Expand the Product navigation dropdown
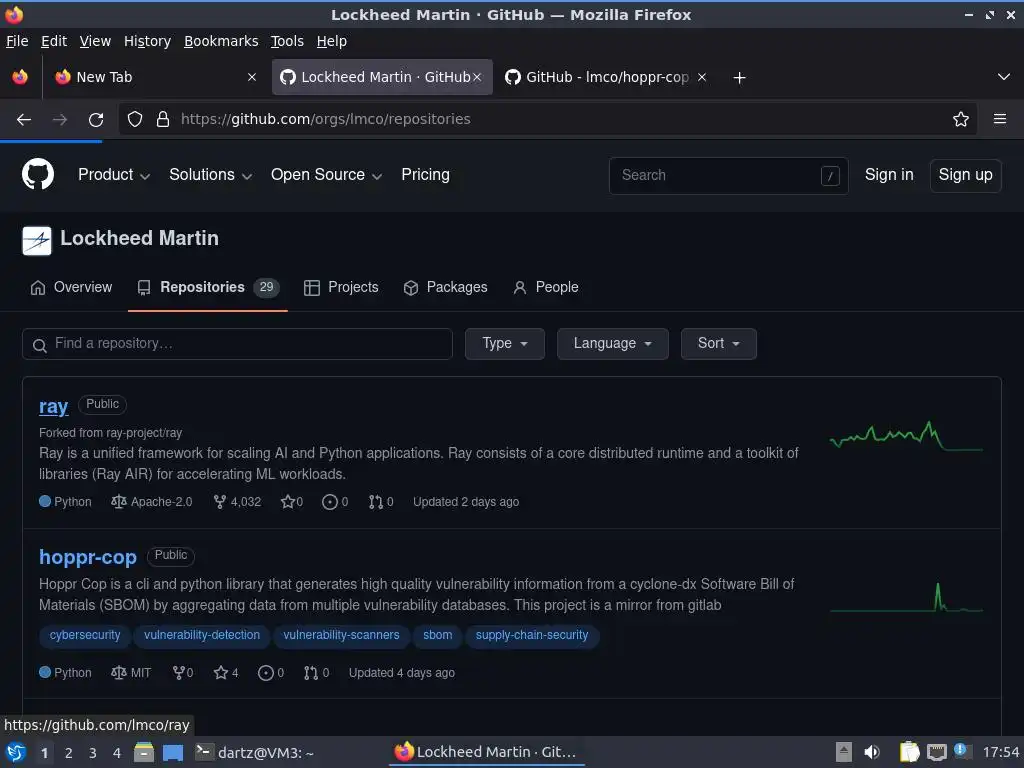 114,174
